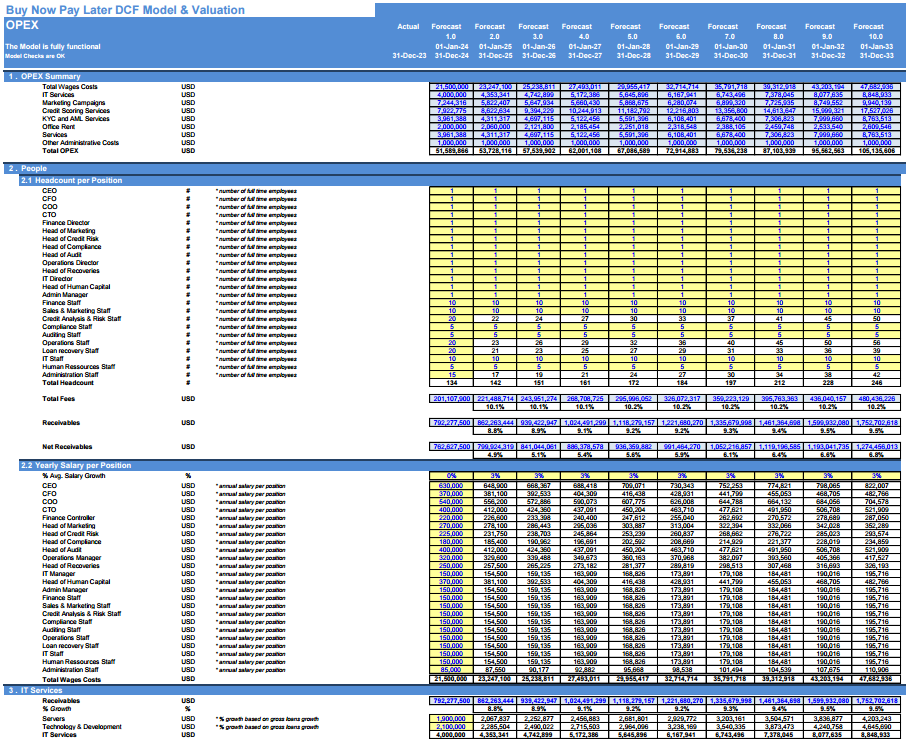Viewport: 914px width, 751px height.
Task: Select Total Headcount value 134
Action: [x=452, y=383]
